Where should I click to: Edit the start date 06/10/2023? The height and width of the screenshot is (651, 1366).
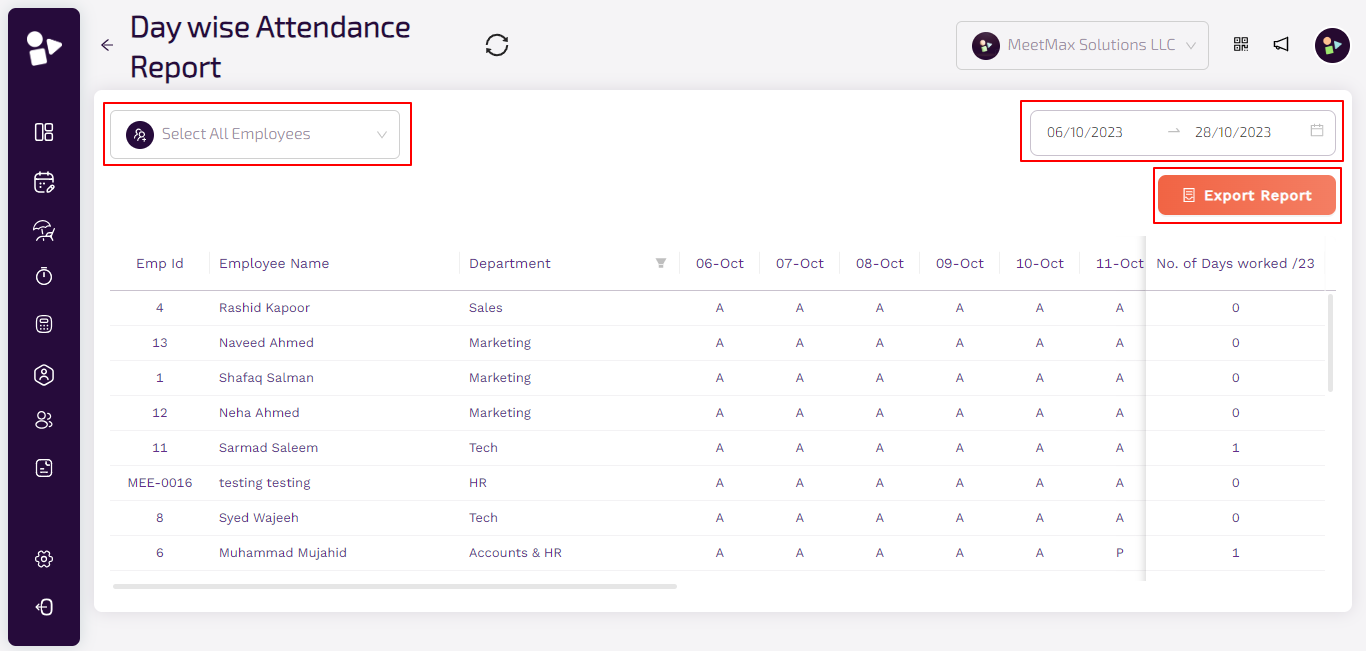click(1085, 132)
